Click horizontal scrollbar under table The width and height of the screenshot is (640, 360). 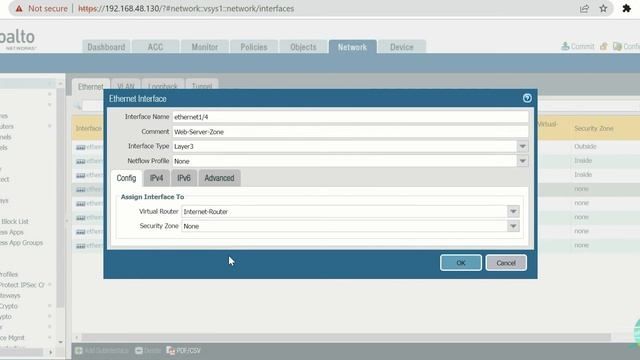346,337
